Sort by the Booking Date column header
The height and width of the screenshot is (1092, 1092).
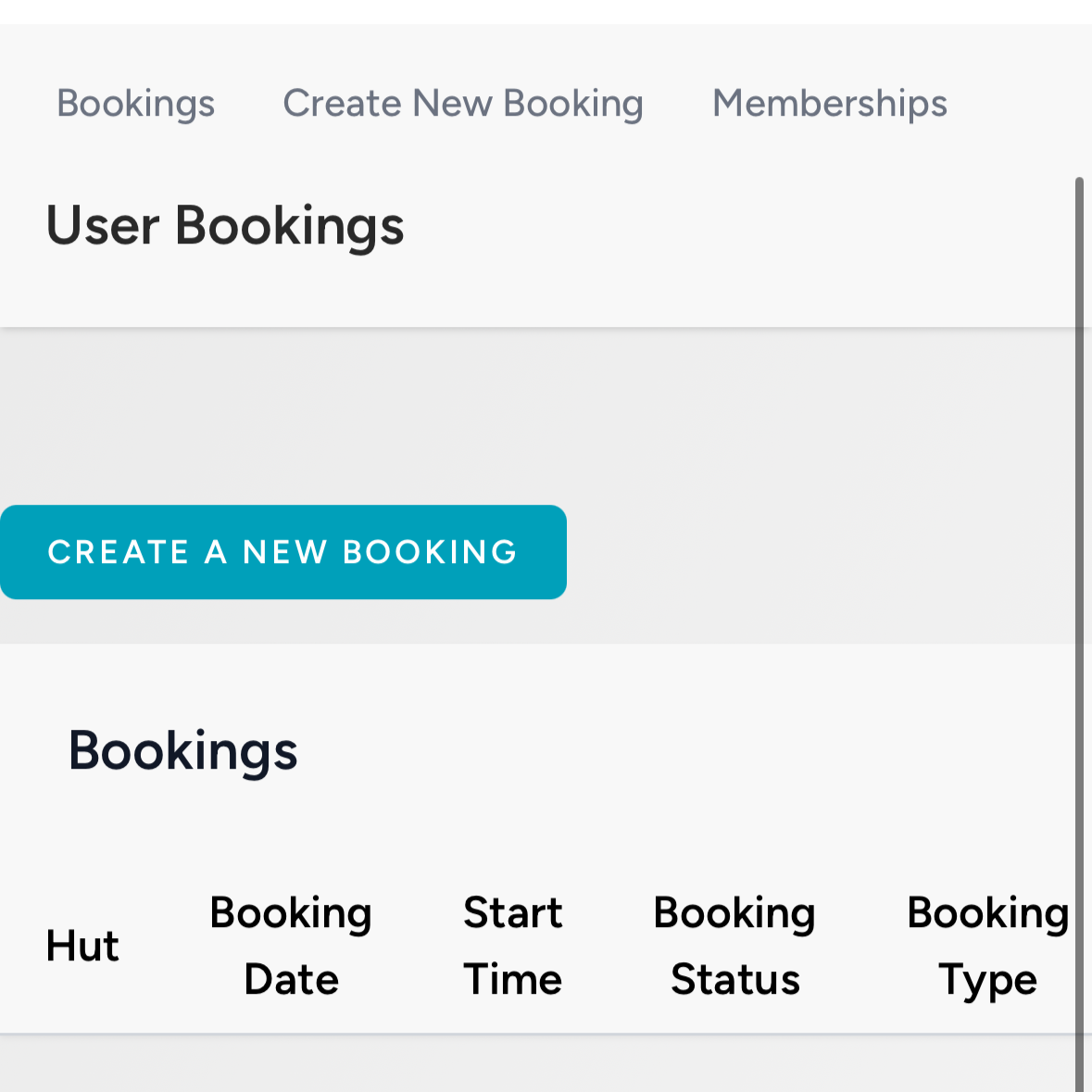point(291,946)
